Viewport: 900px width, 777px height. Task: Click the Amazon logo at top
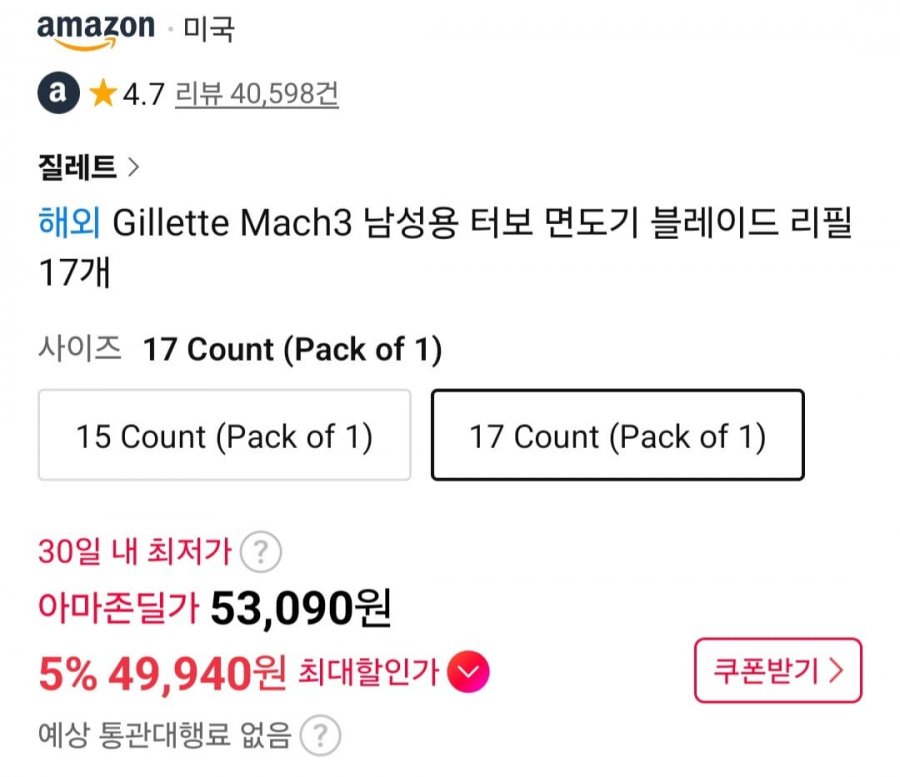point(96,30)
